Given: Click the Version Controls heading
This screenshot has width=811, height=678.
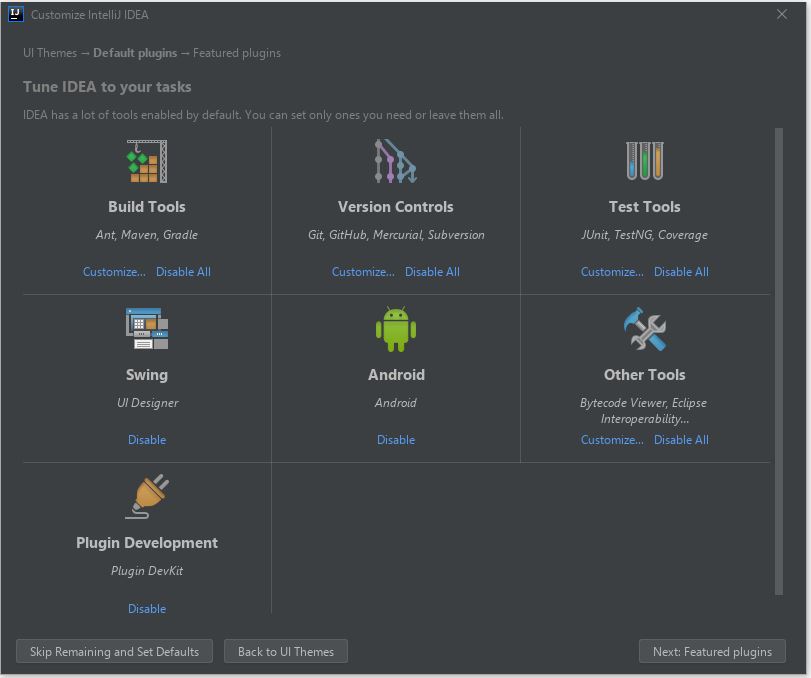Looking at the screenshot, I should pyautogui.click(x=396, y=207).
